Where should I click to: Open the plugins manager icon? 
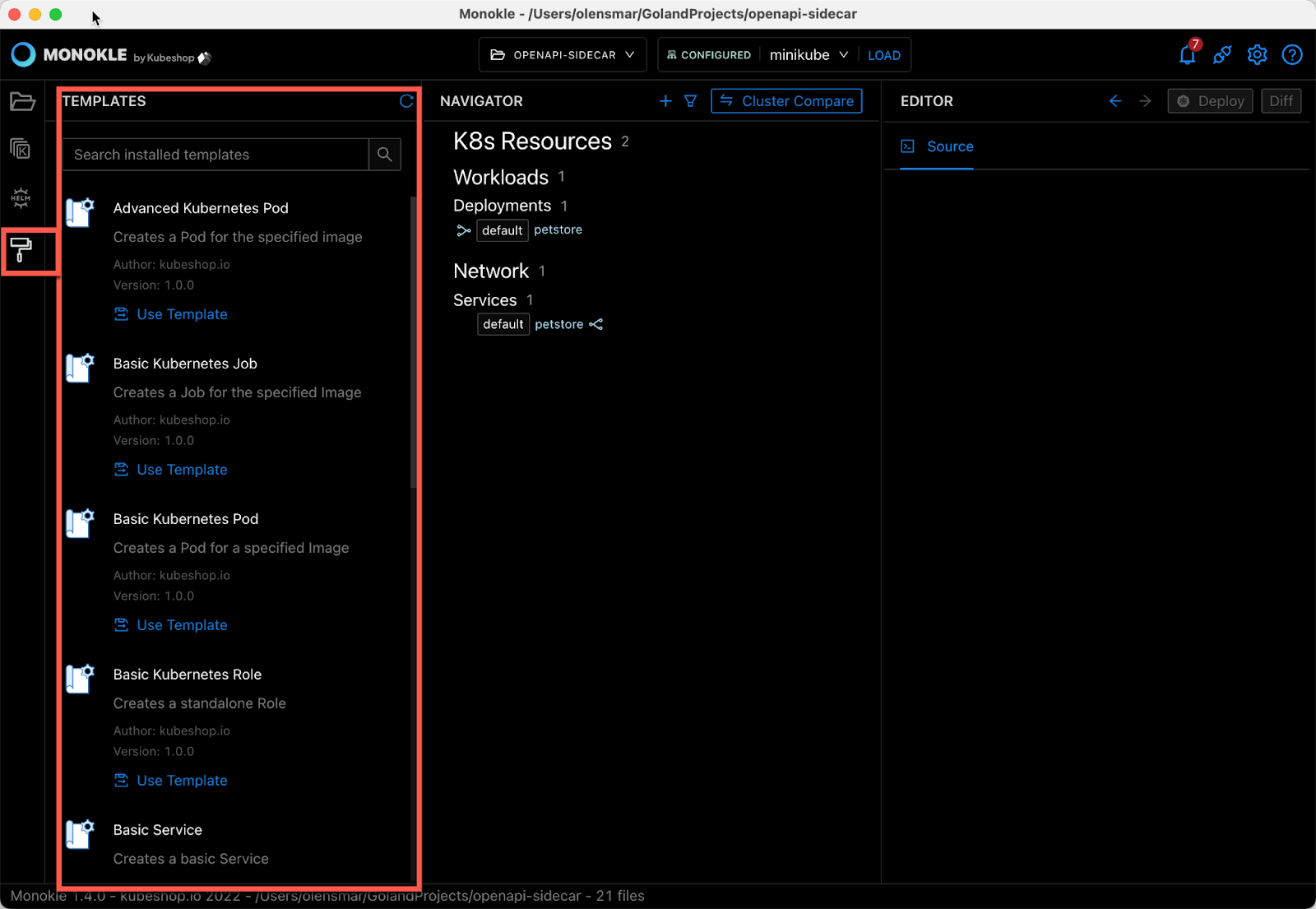point(1222,54)
